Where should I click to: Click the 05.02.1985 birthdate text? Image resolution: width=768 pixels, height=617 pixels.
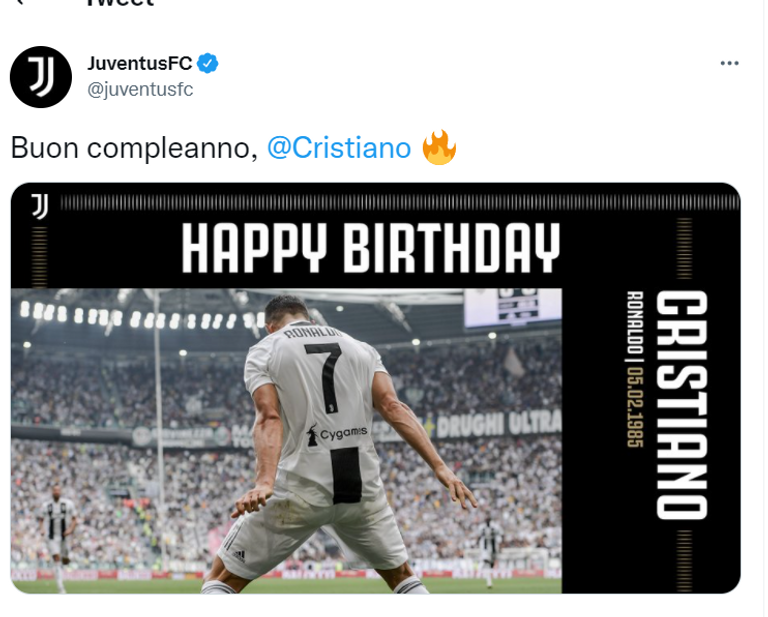[x=635, y=407]
